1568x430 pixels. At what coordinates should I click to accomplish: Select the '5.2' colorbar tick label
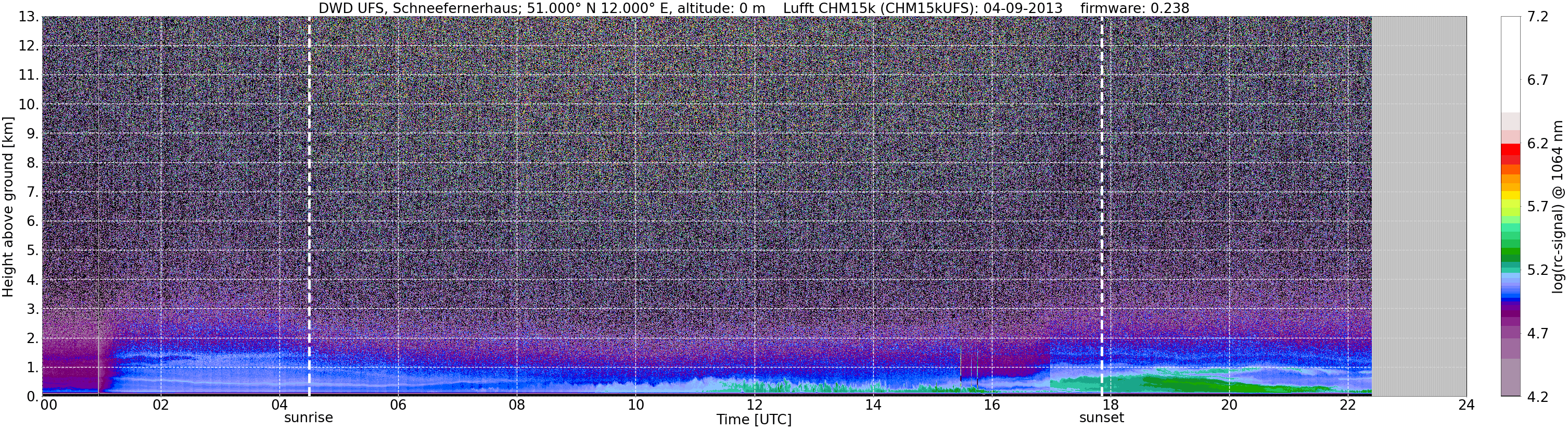(1538, 270)
